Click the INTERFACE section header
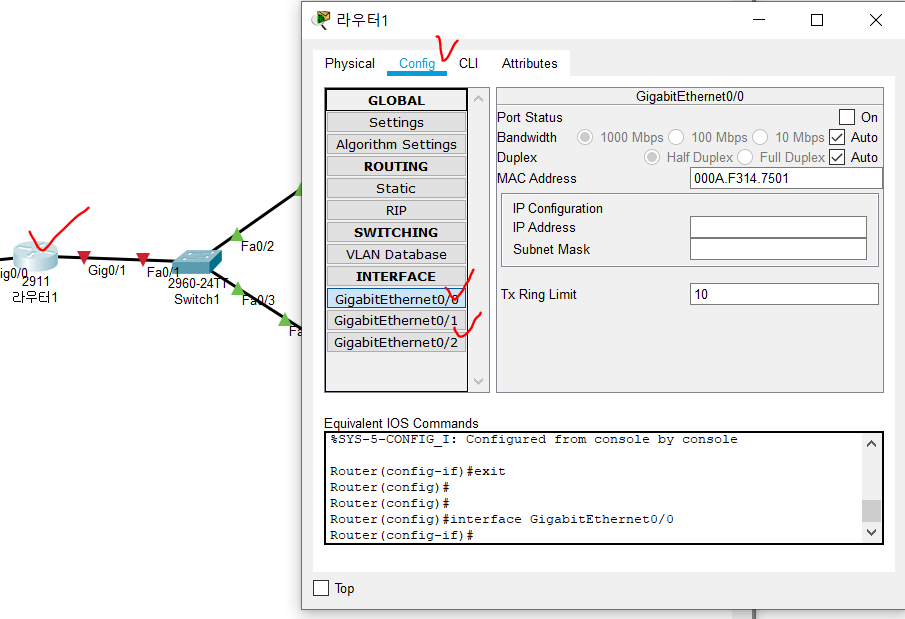This screenshot has width=905, height=619. point(397,276)
